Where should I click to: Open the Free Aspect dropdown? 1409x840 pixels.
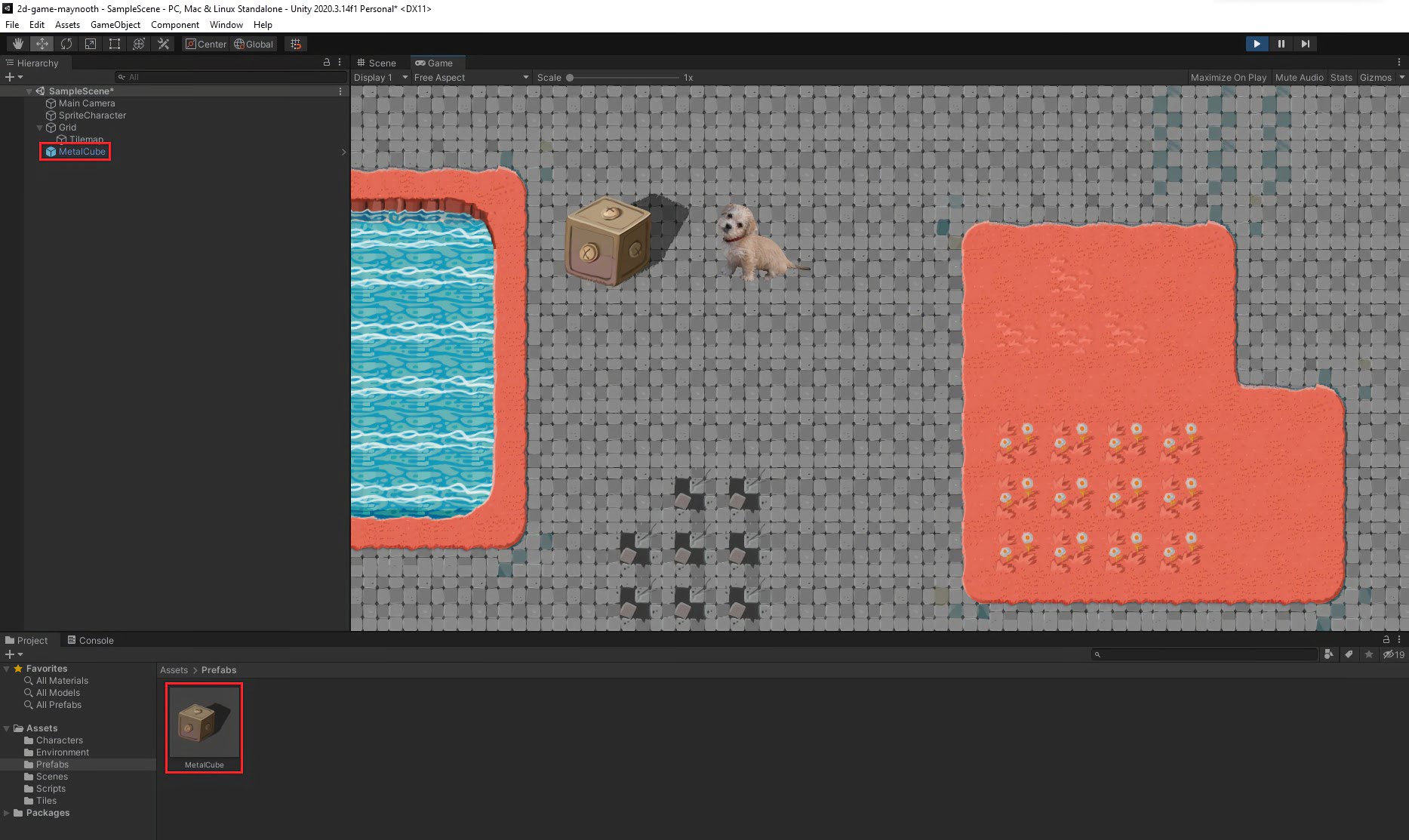(472, 77)
